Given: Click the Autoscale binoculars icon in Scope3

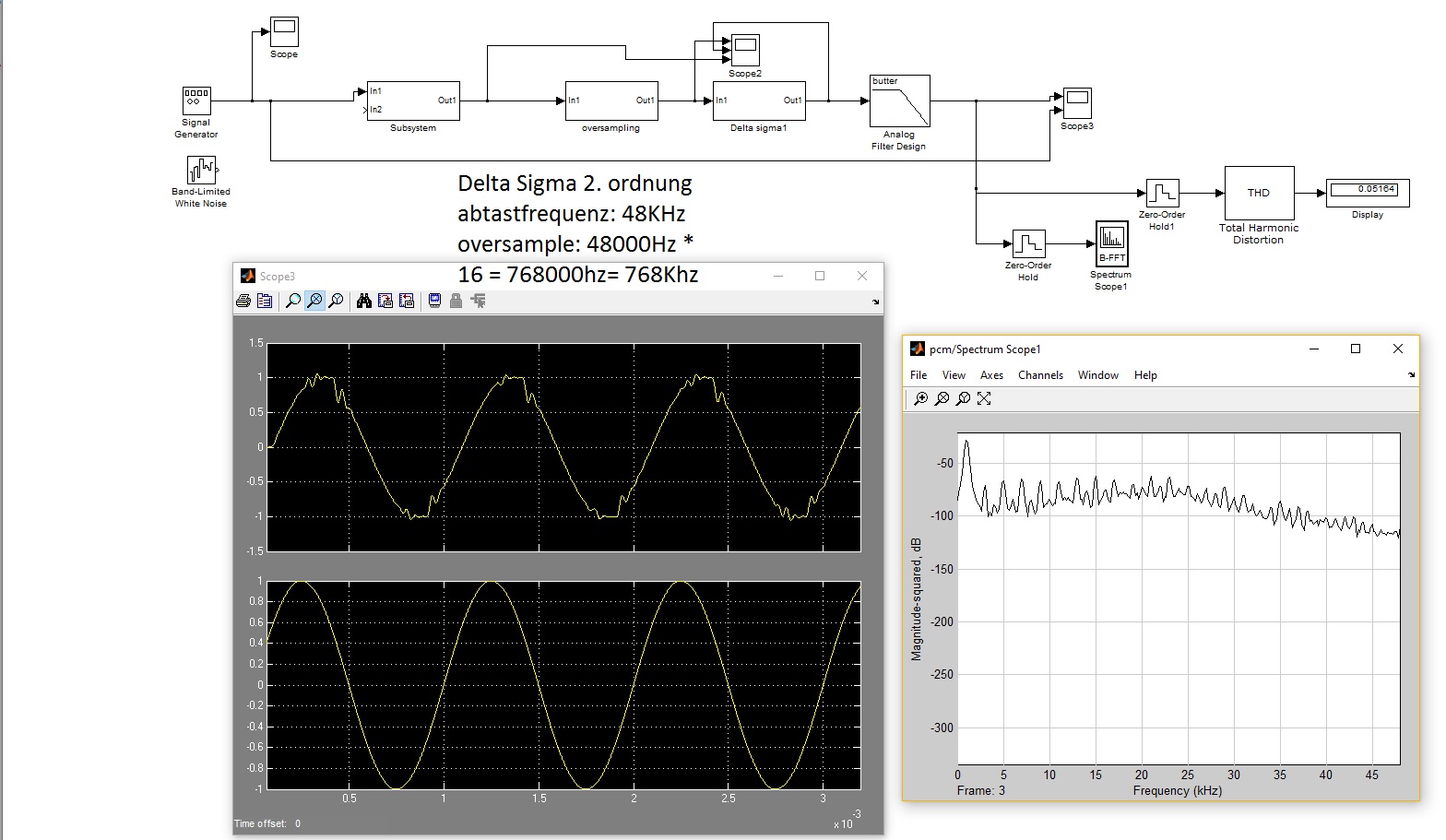Looking at the screenshot, I should pyautogui.click(x=364, y=301).
